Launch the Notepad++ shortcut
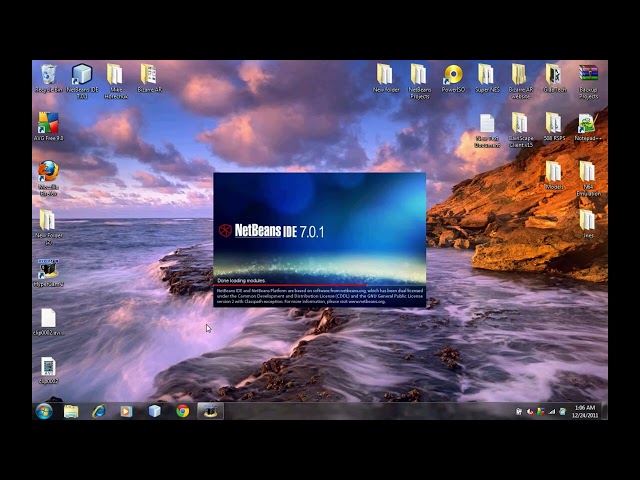The image size is (640, 480). coord(588,127)
